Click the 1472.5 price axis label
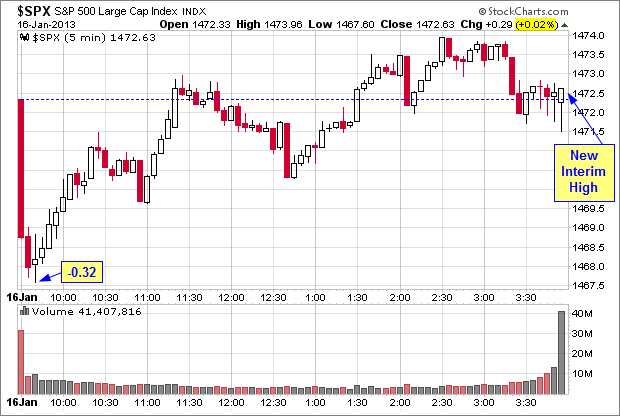The height and width of the screenshot is (416, 620). point(588,94)
